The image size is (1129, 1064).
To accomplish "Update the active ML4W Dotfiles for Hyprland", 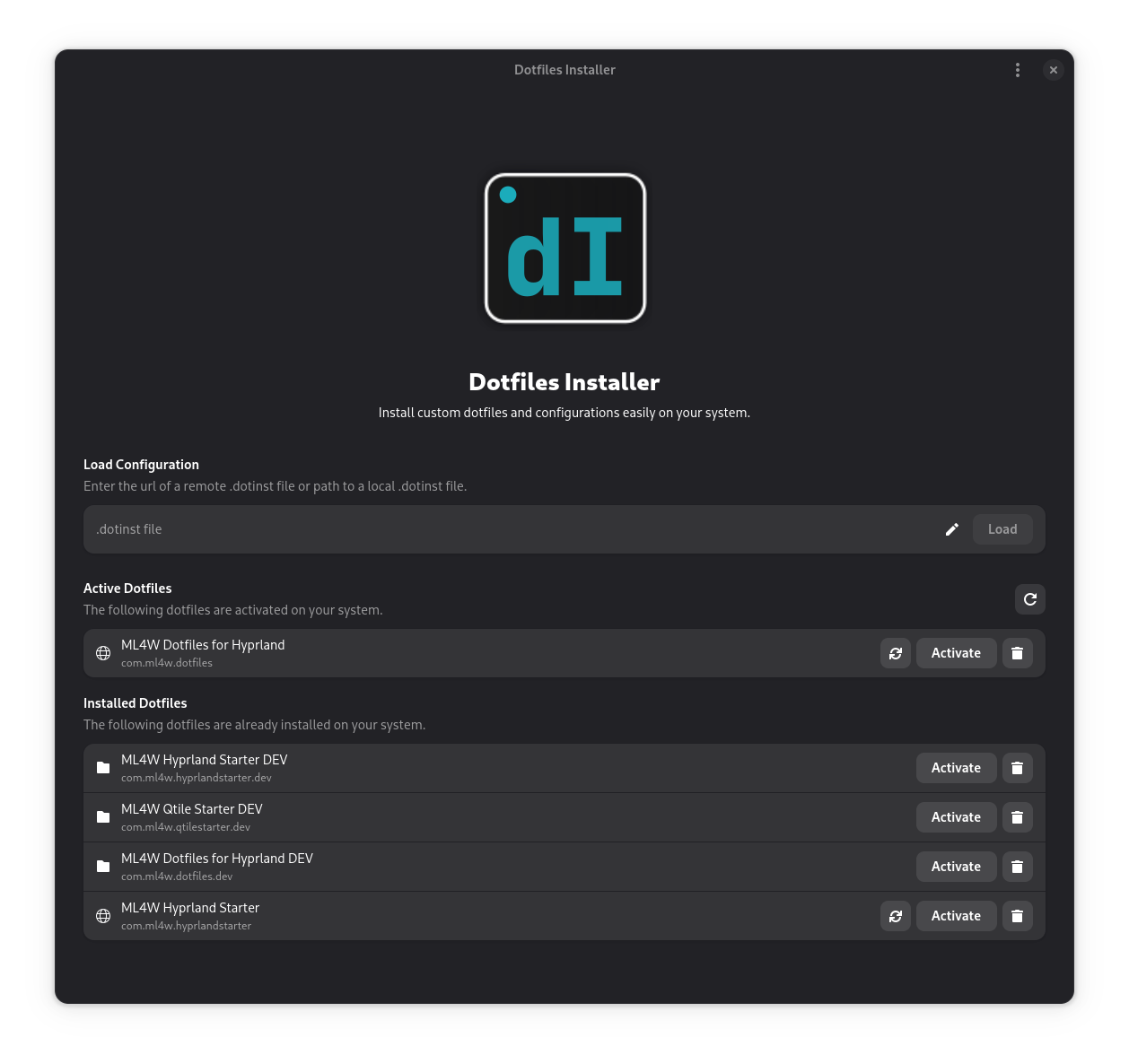I will click(x=895, y=653).
